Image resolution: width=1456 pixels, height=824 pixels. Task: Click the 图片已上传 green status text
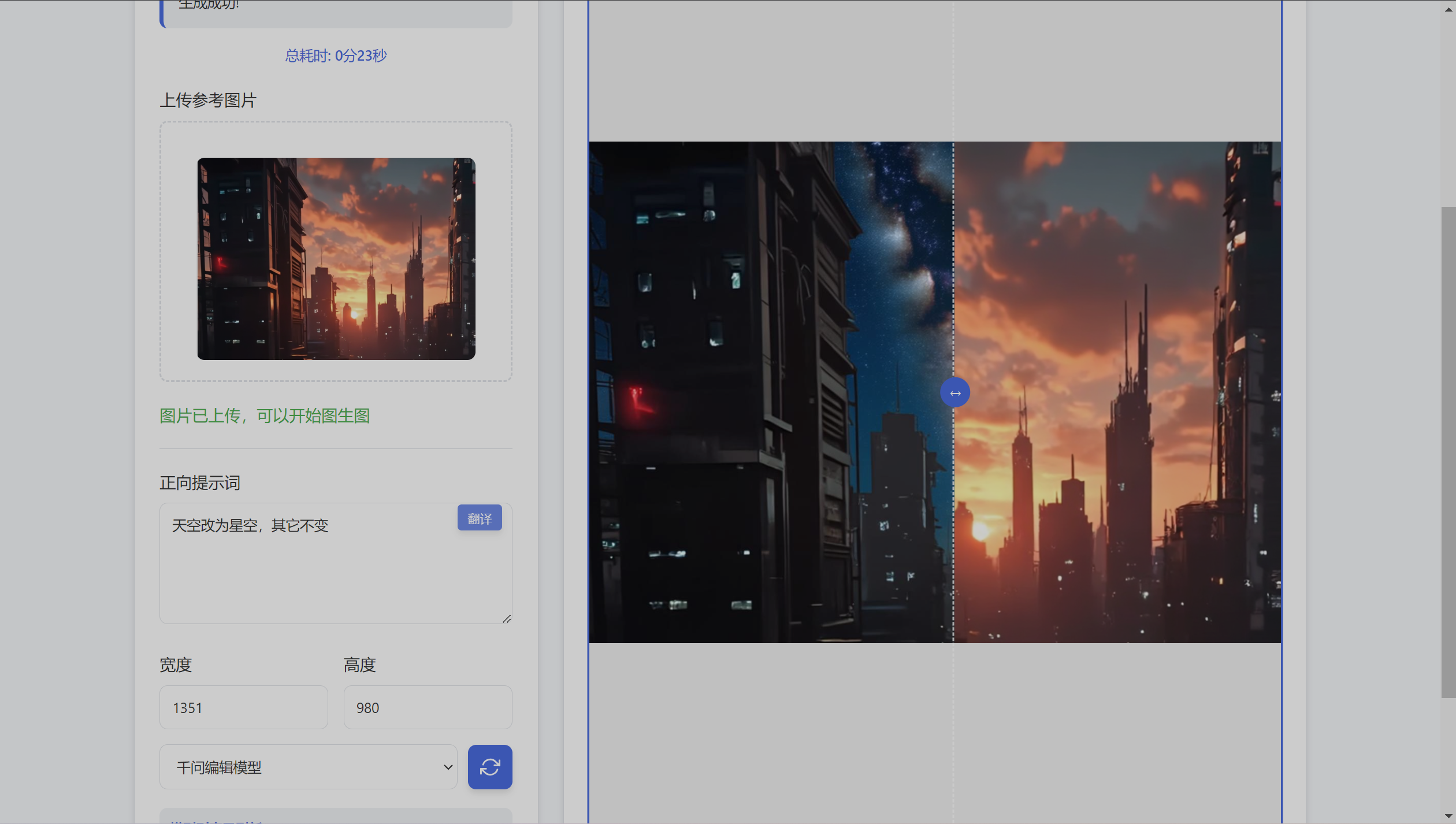[264, 415]
